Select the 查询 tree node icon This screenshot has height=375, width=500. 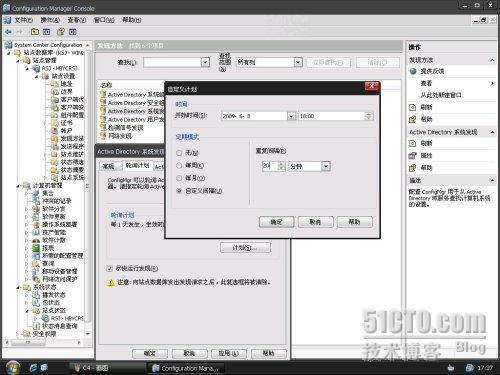36,263
